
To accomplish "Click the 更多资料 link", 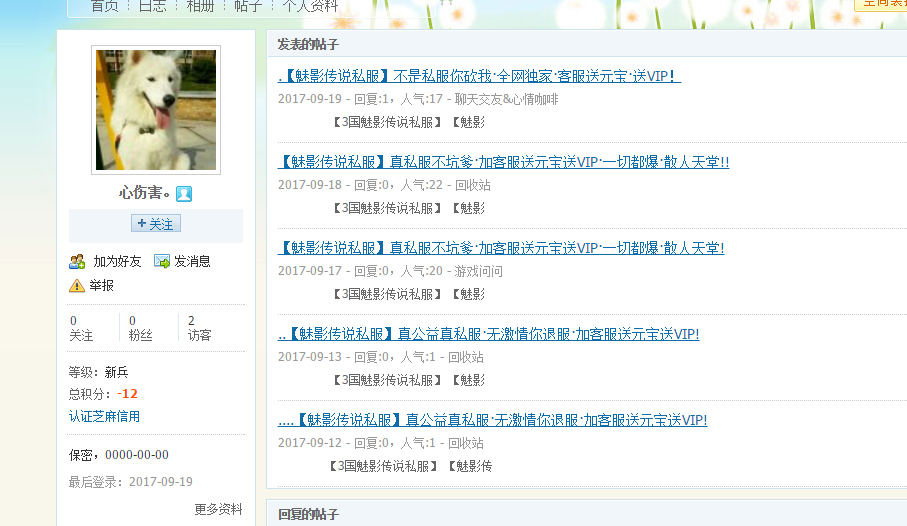I will tap(218, 509).
